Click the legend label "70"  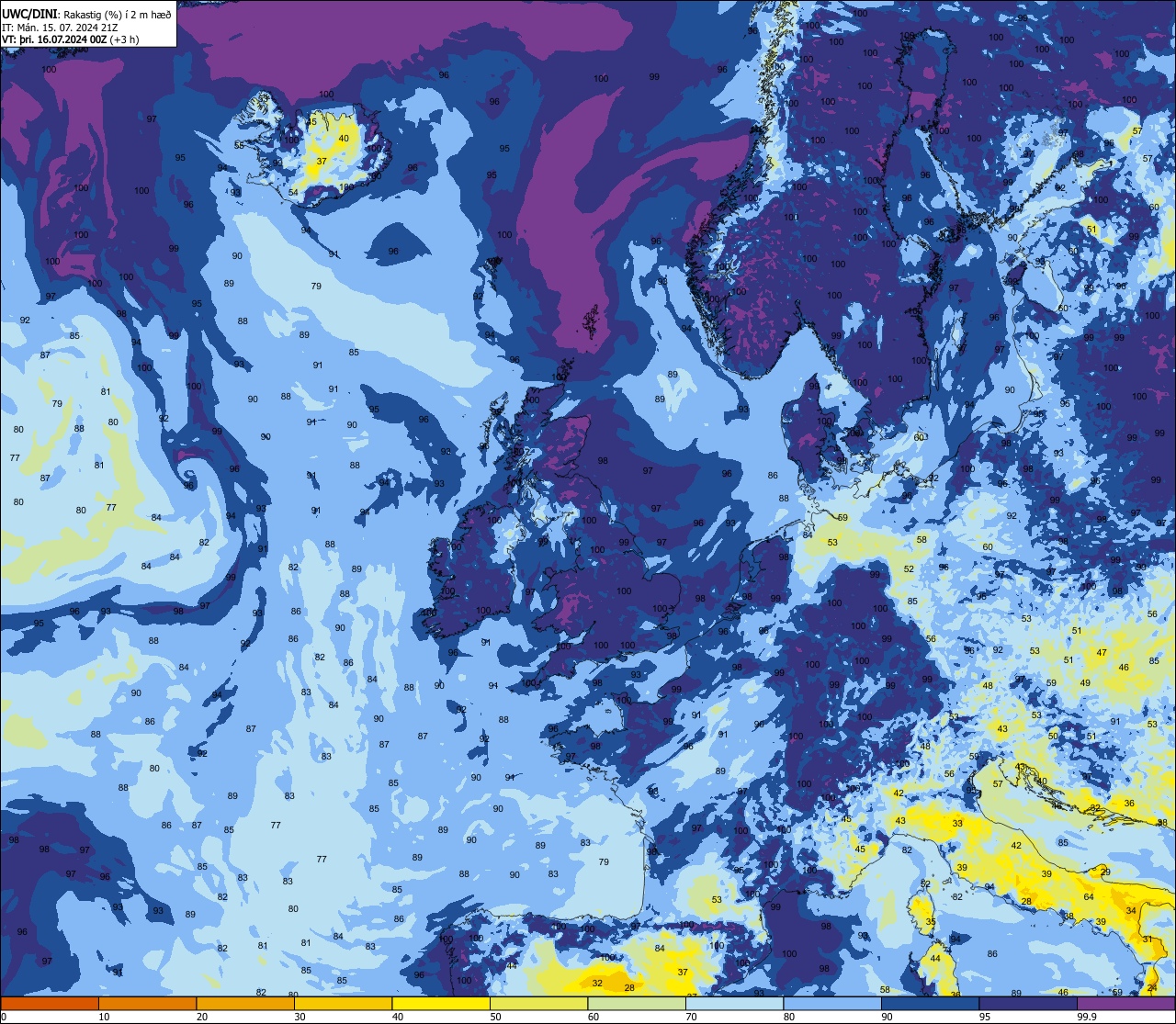[691, 1017]
